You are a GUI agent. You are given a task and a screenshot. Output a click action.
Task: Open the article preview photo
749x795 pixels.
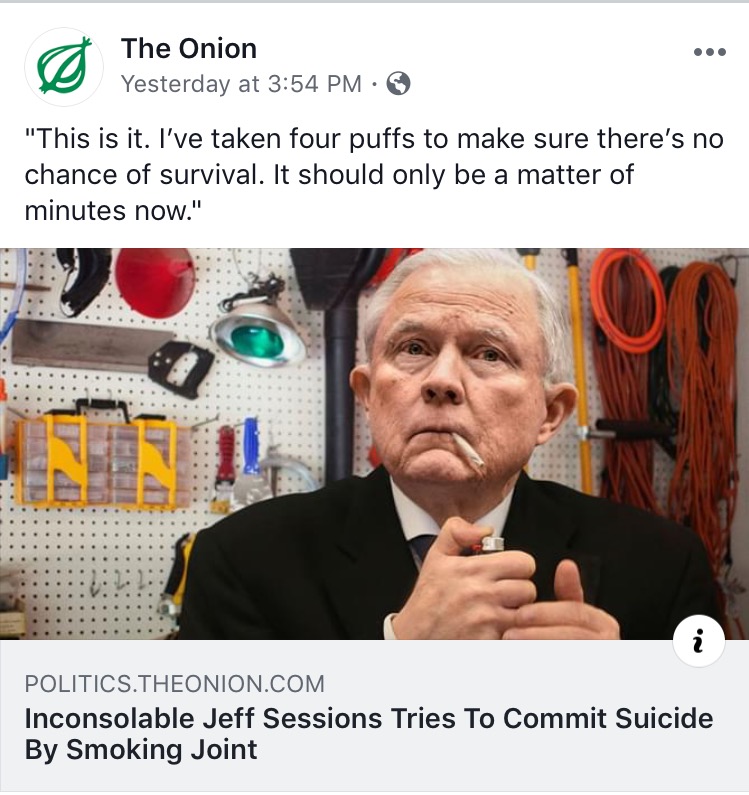374,444
